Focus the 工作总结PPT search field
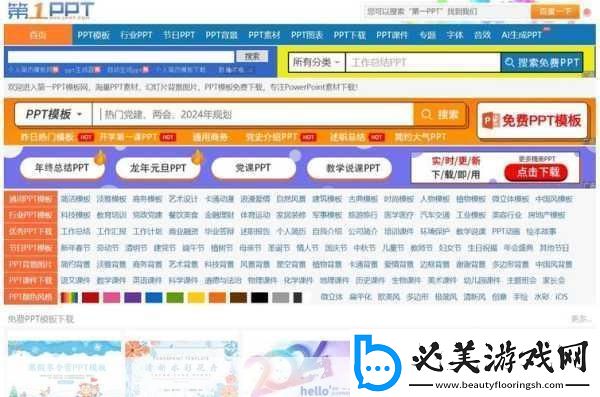Viewport: 600px width, 397px height. tap(423, 62)
